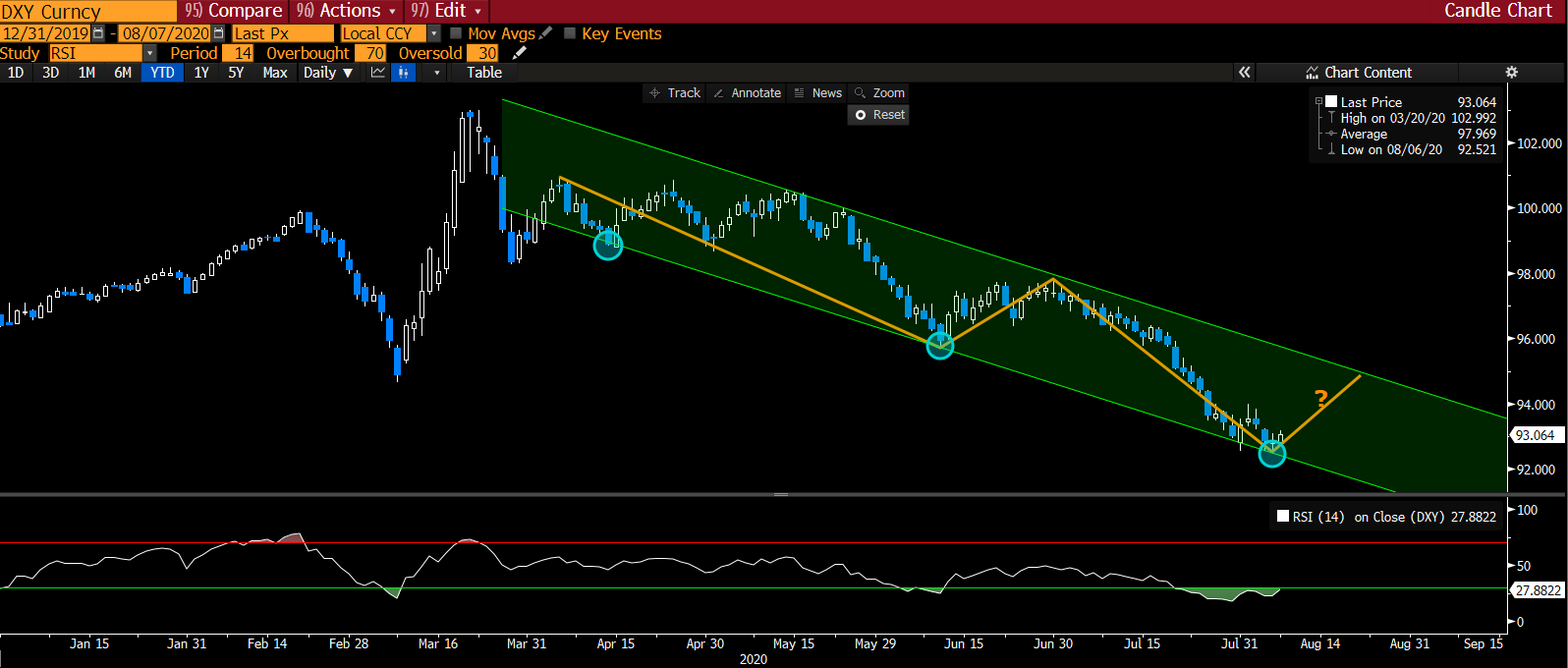Select the Max time range tab

tap(275, 73)
